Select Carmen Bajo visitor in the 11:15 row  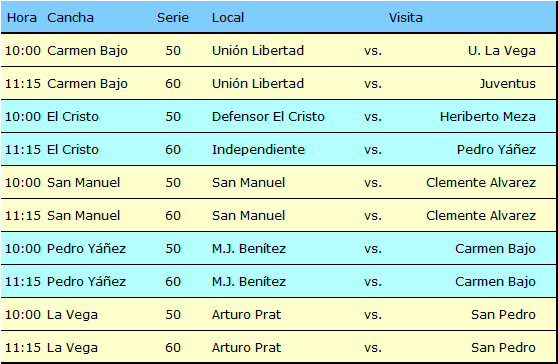(495, 282)
